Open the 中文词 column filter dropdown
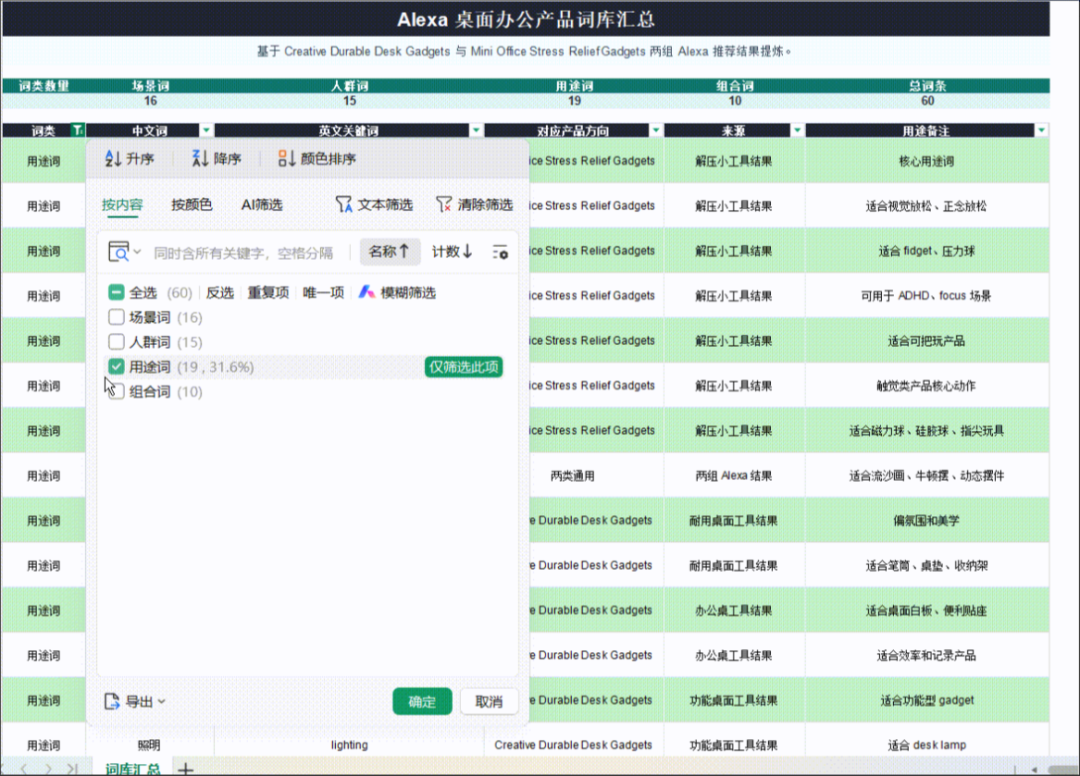The height and width of the screenshot is (776, 1080). (x=206, y=130)
